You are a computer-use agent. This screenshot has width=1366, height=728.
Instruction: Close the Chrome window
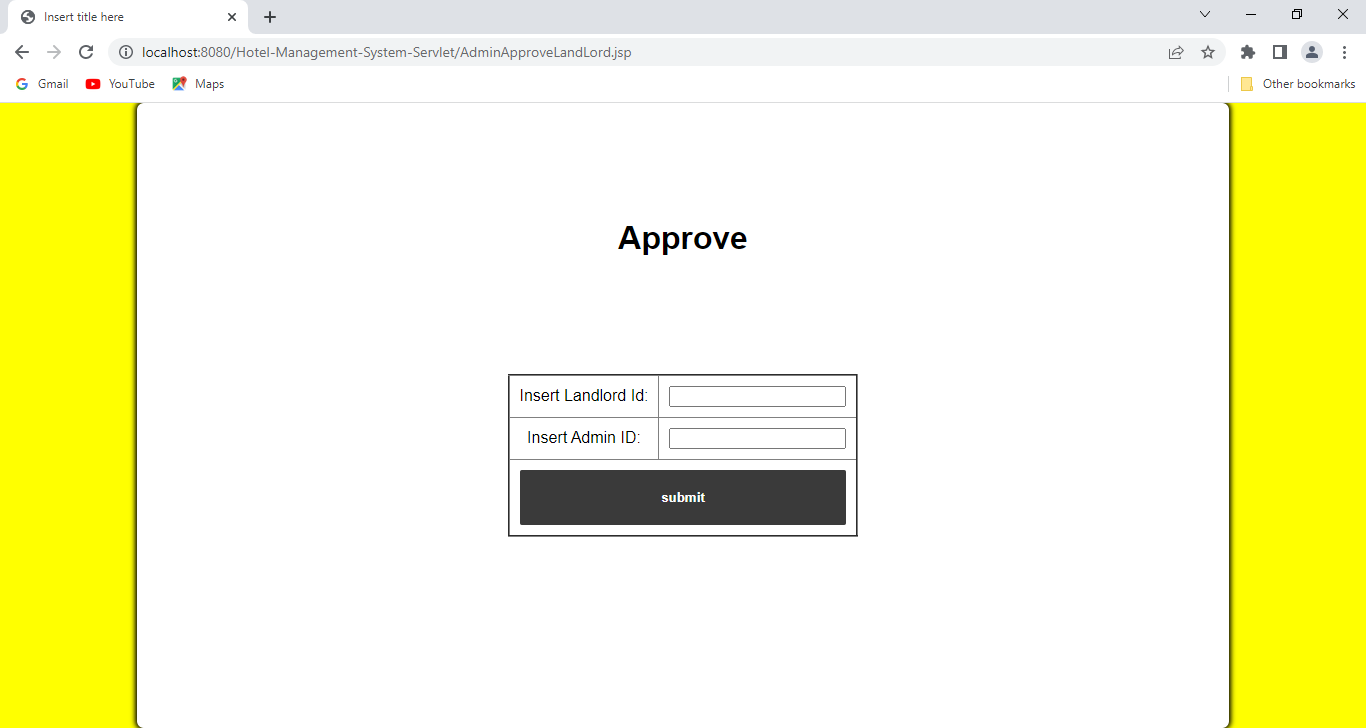1343,14
